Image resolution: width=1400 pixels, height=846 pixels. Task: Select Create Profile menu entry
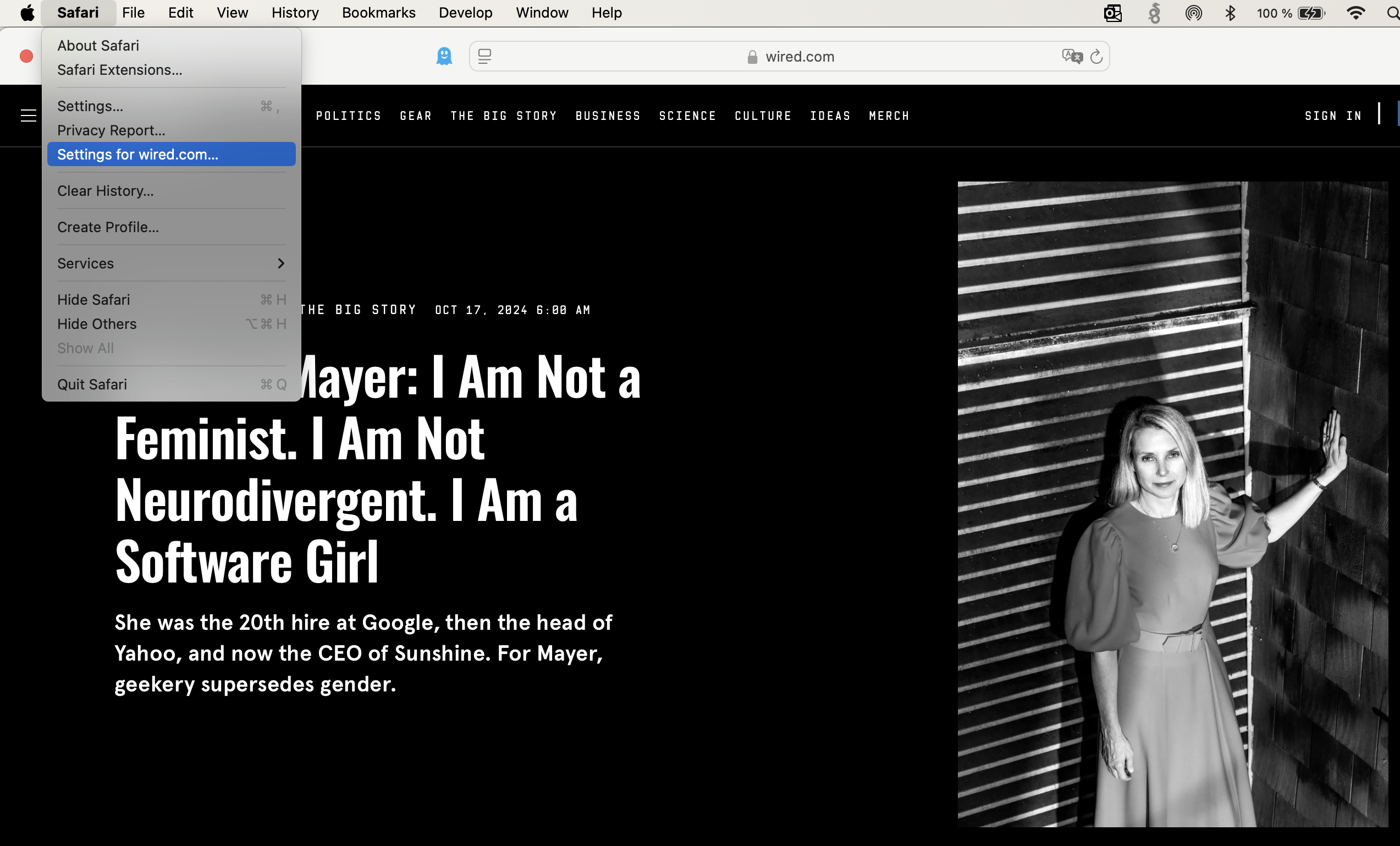click(x=108, y=227)
